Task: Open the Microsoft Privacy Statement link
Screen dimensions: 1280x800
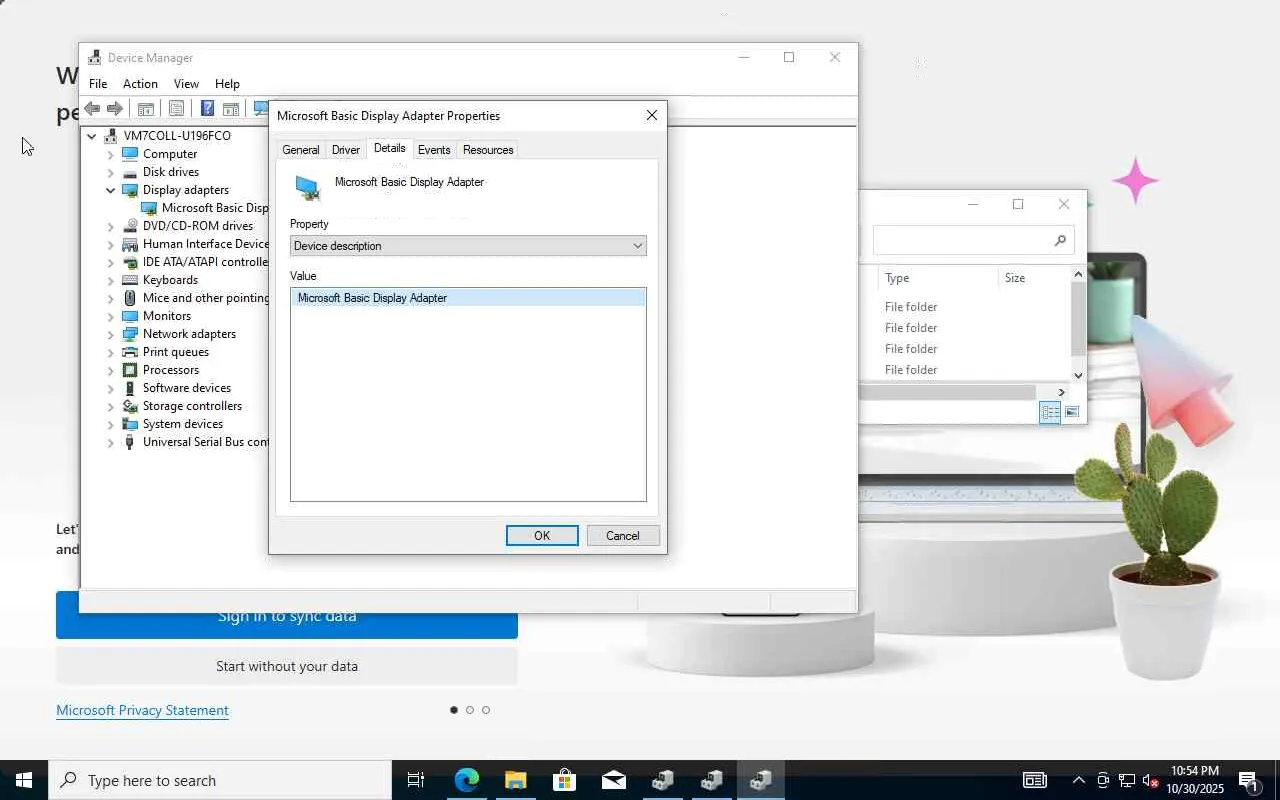Action: pos(143,710)
